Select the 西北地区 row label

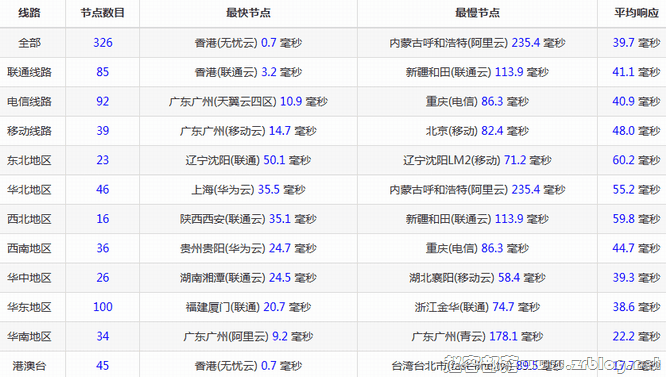29,219
